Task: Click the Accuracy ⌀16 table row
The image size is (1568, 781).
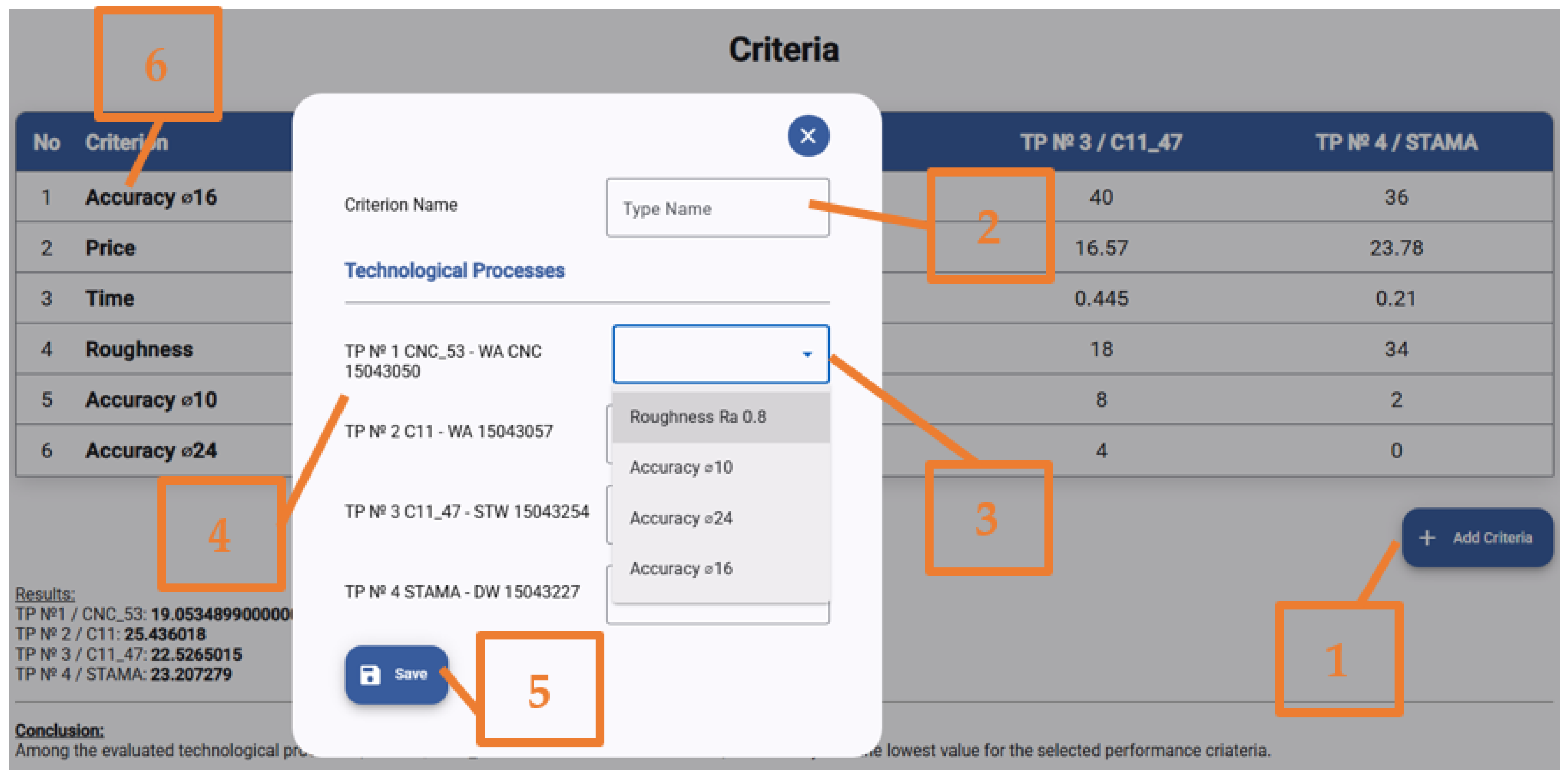Action: (x=151, y=197)
